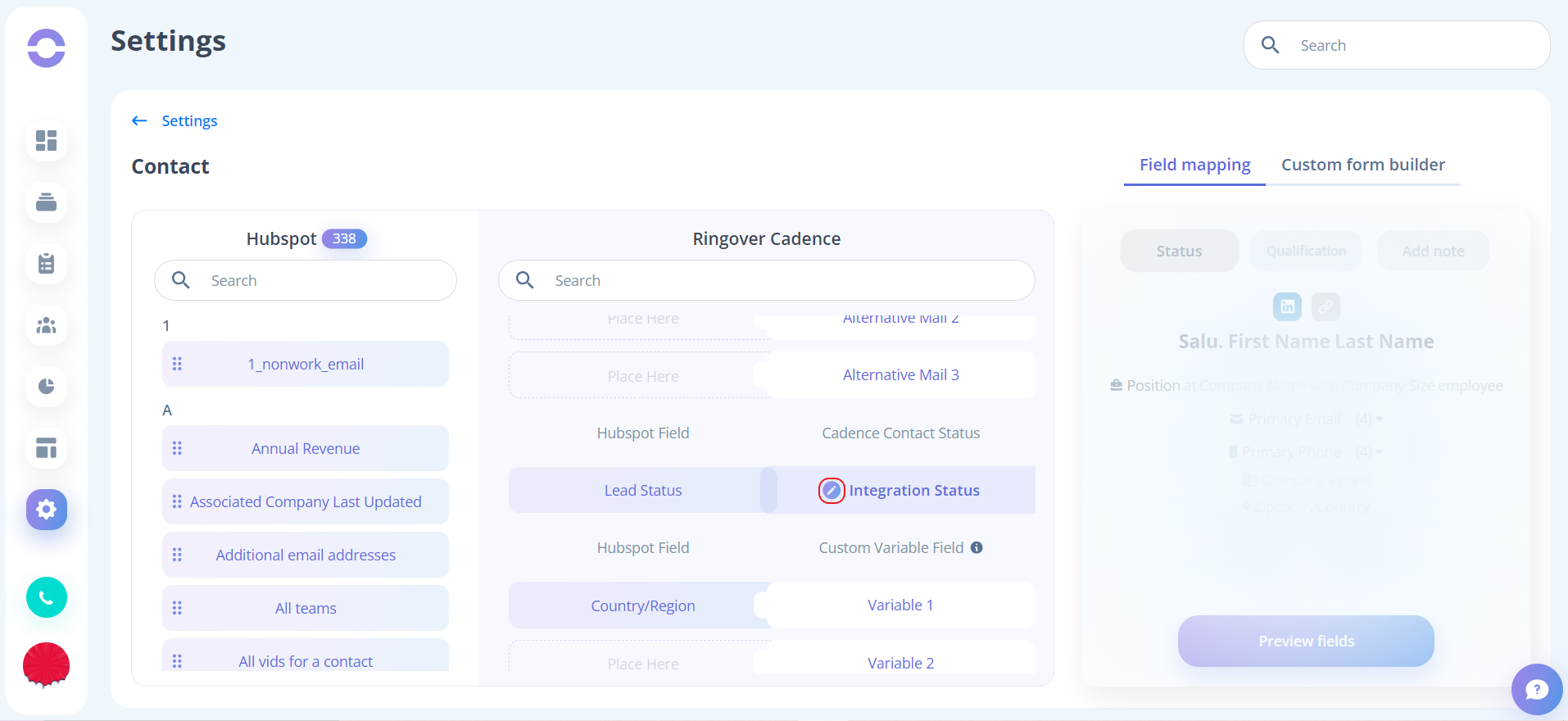Click the edit pencil icon beside Integration Status
This screenshot has width=1568, height=721.
(x=832, y=491)
